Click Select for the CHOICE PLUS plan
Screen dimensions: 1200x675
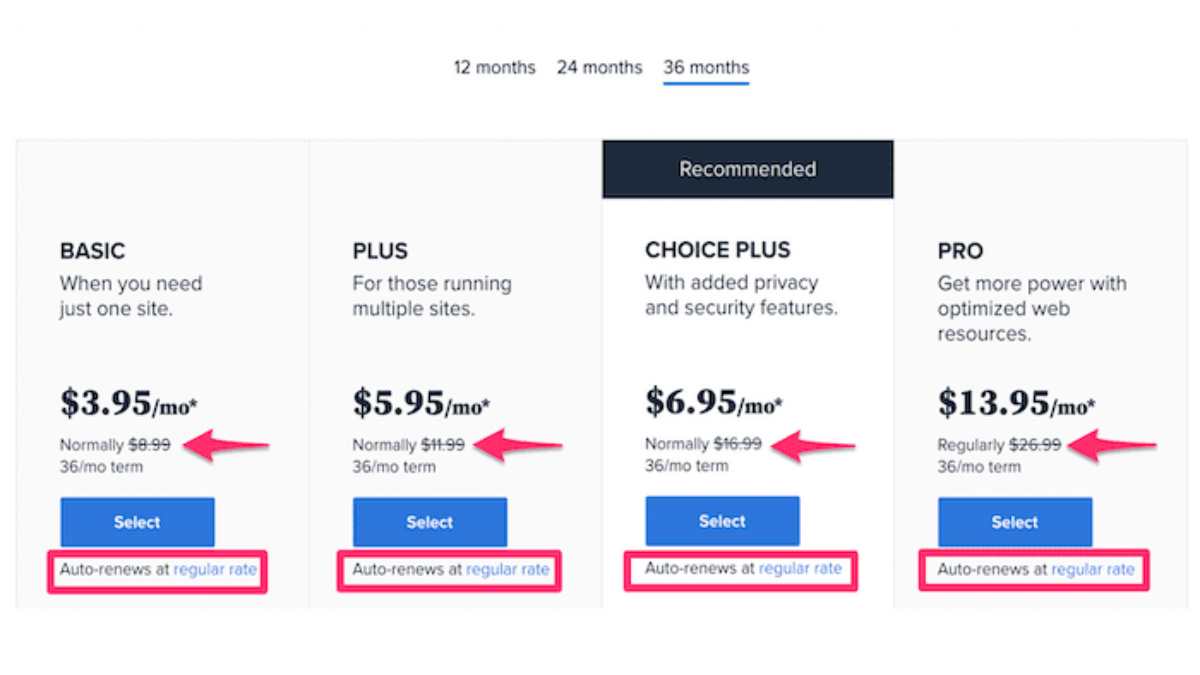[x=722, y=521]
